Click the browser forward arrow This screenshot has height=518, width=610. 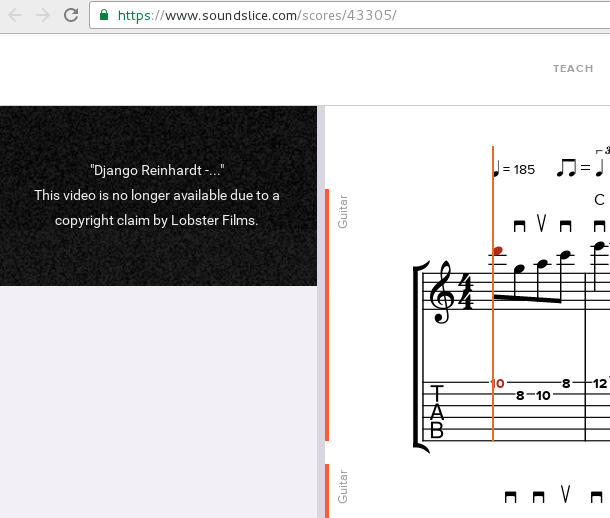[43, 16]
